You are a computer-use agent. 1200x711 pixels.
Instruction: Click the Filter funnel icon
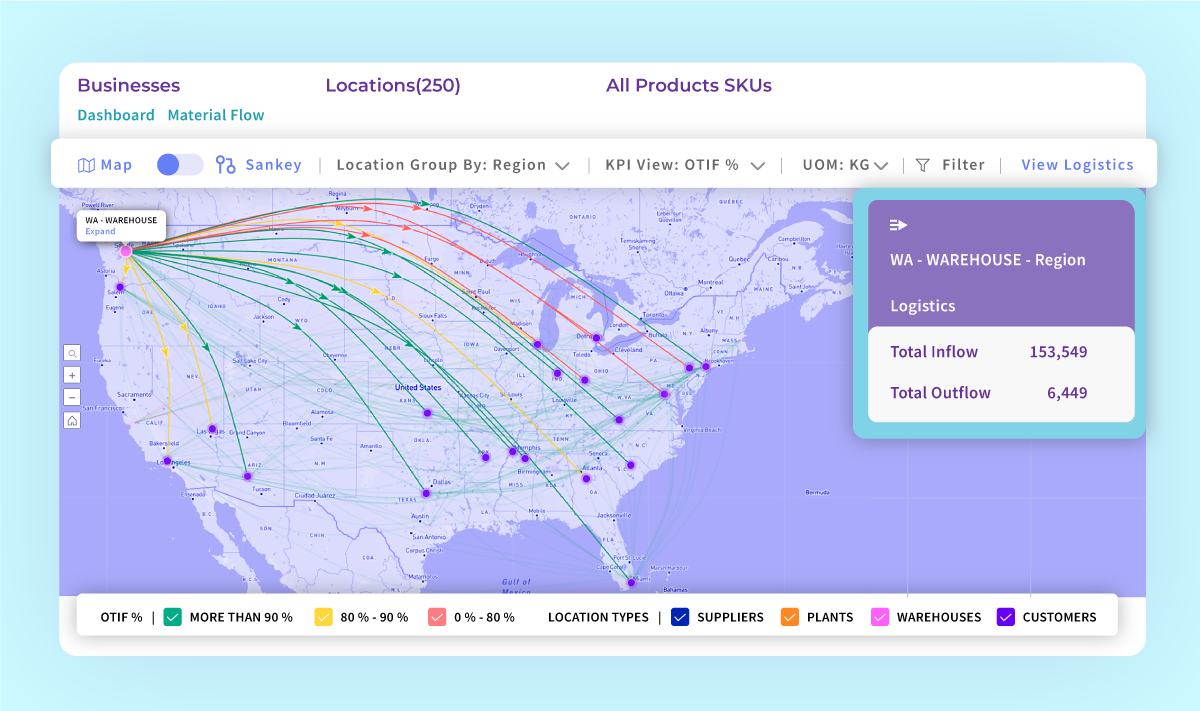pos(924,164)
